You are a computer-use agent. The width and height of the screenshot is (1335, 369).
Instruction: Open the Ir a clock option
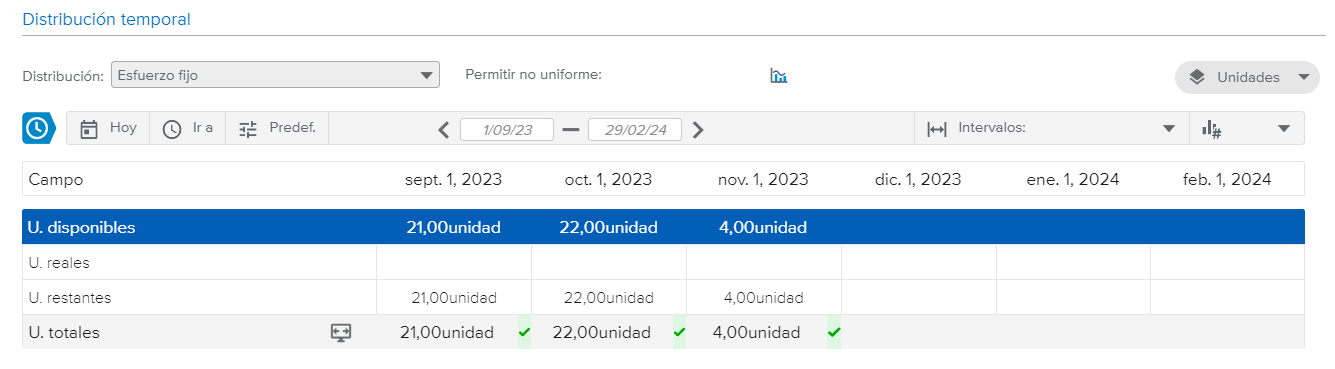(188, 128)
